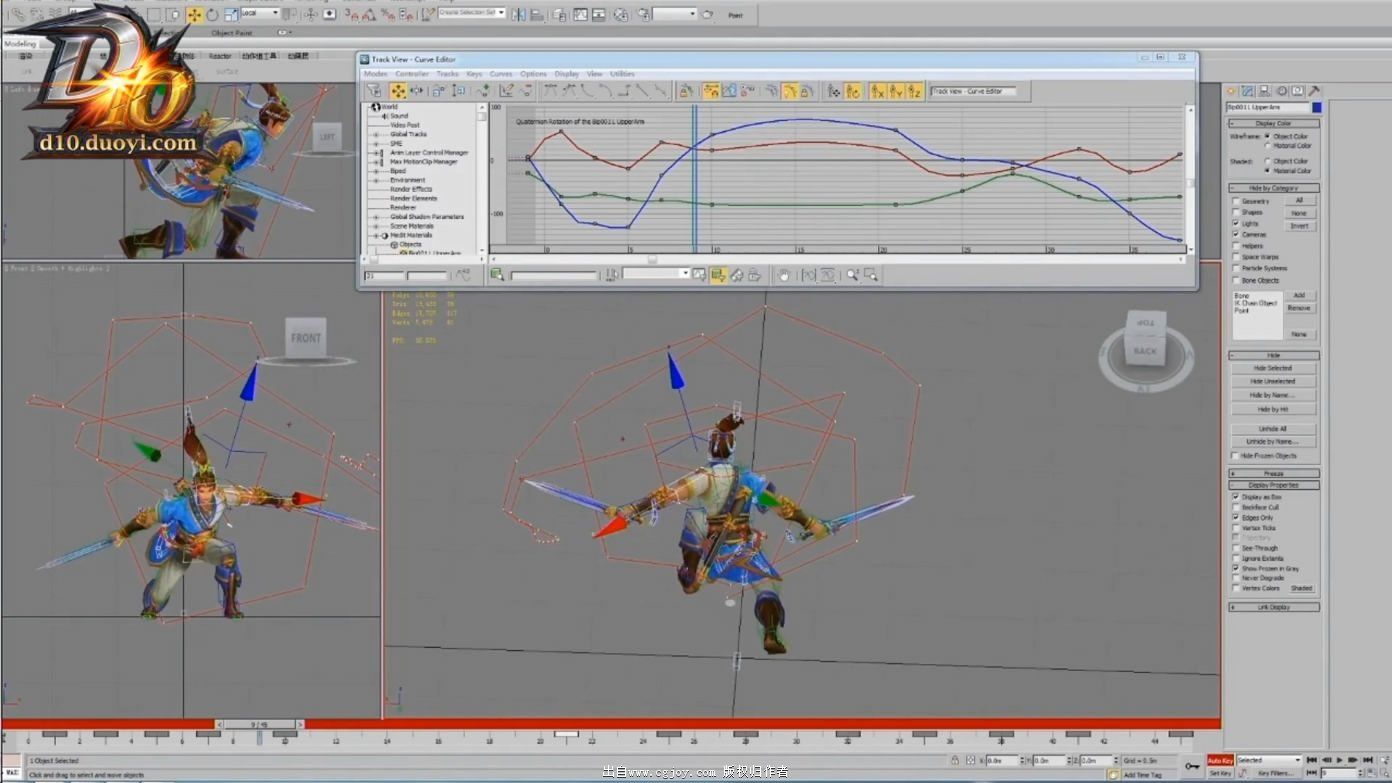Screen dimensions: 1392x783
Task: Uncheck the Cameras hide checkbox
Action: pyautogui.click(x=1236, y=234)
